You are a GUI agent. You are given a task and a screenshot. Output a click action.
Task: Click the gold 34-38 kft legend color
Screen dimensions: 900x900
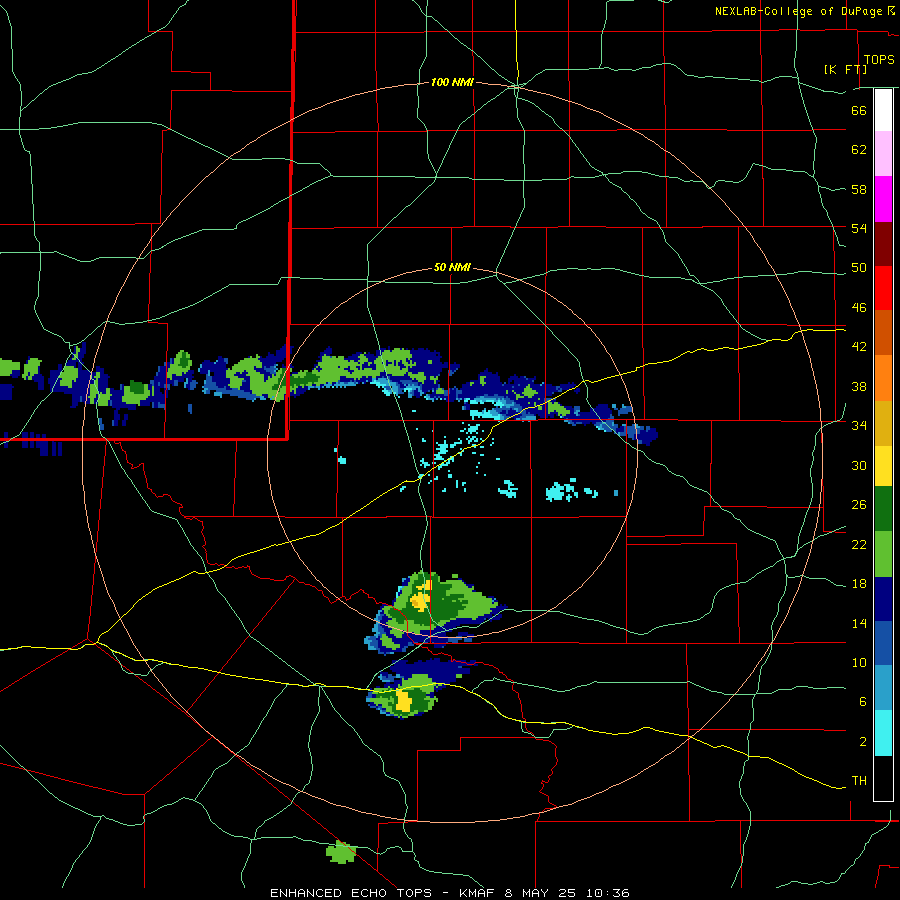click(x=883, y=423)
